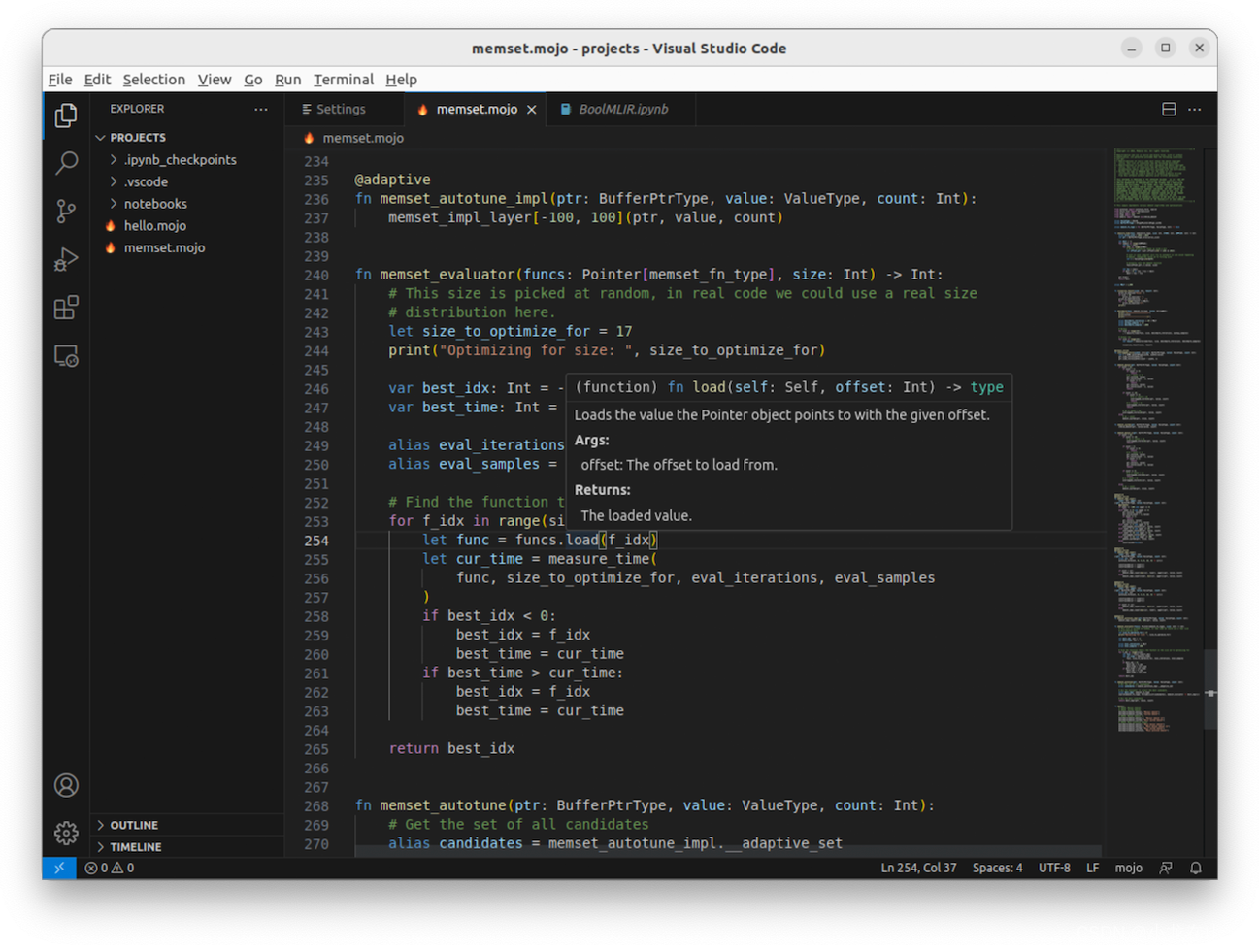
Task: Change encoding via UTF-8 status item
Action: [1054, 869]
